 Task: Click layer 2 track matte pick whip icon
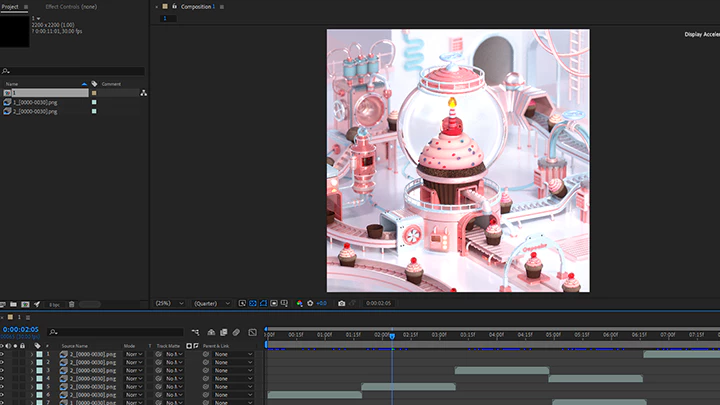(x=158, y=362)
